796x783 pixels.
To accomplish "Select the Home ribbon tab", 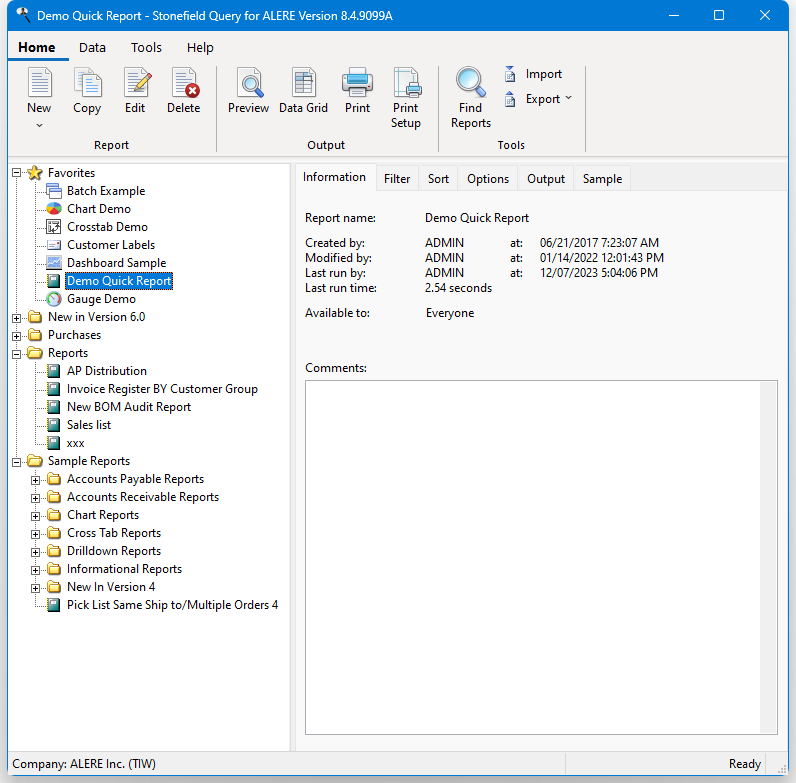I will [37, 48].
